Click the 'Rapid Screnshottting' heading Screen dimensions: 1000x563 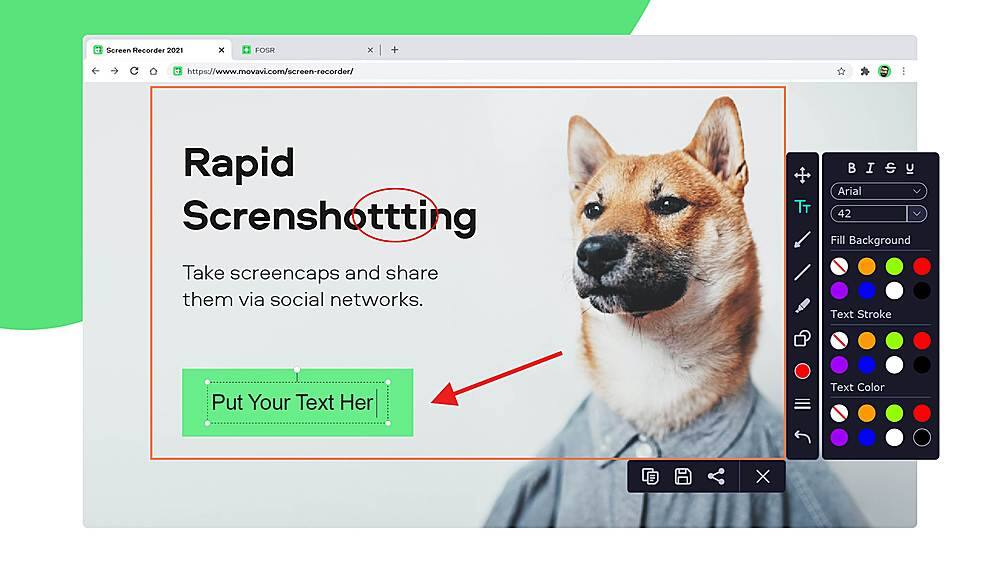(x=329, y=191)
